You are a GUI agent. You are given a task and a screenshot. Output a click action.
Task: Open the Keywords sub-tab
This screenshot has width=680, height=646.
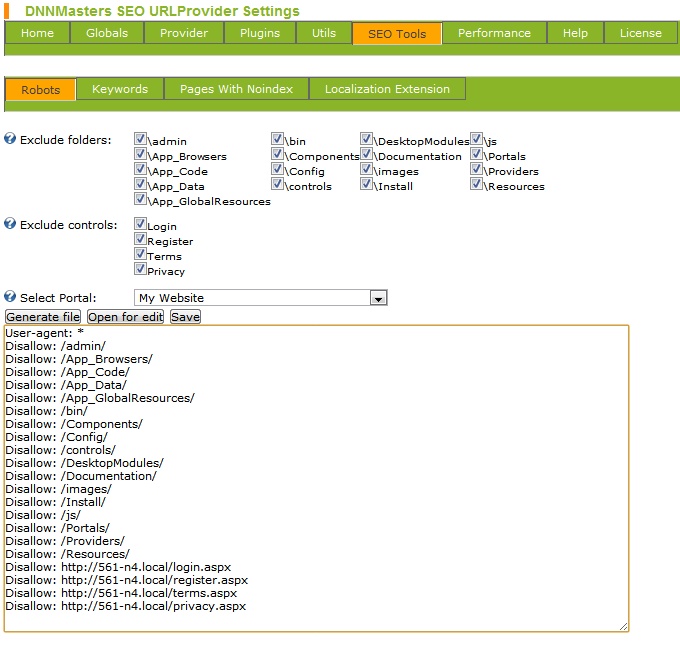pos(120,89)
